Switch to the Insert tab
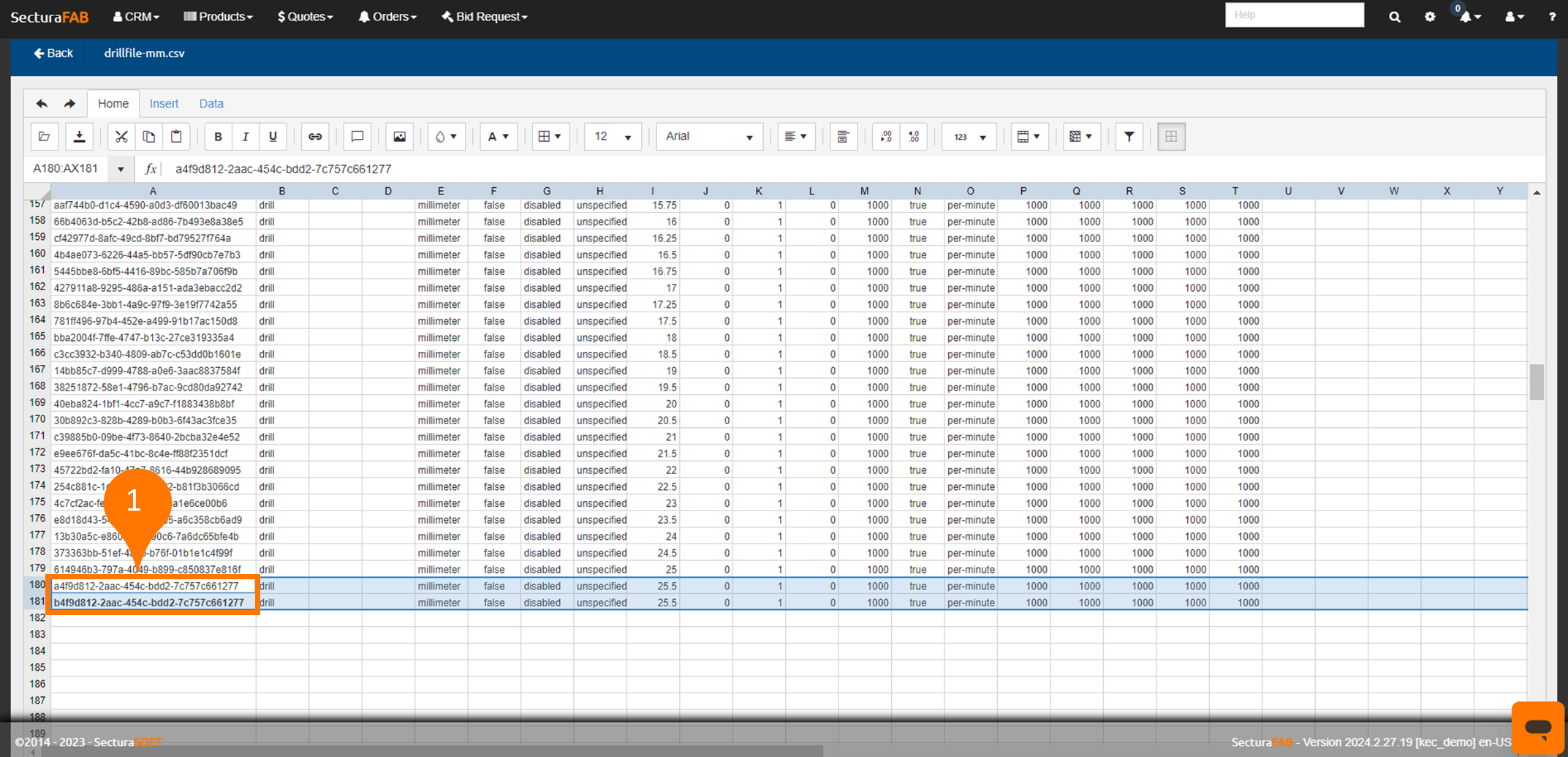Viewport: 1568px width, 757px height. [164, 104]
